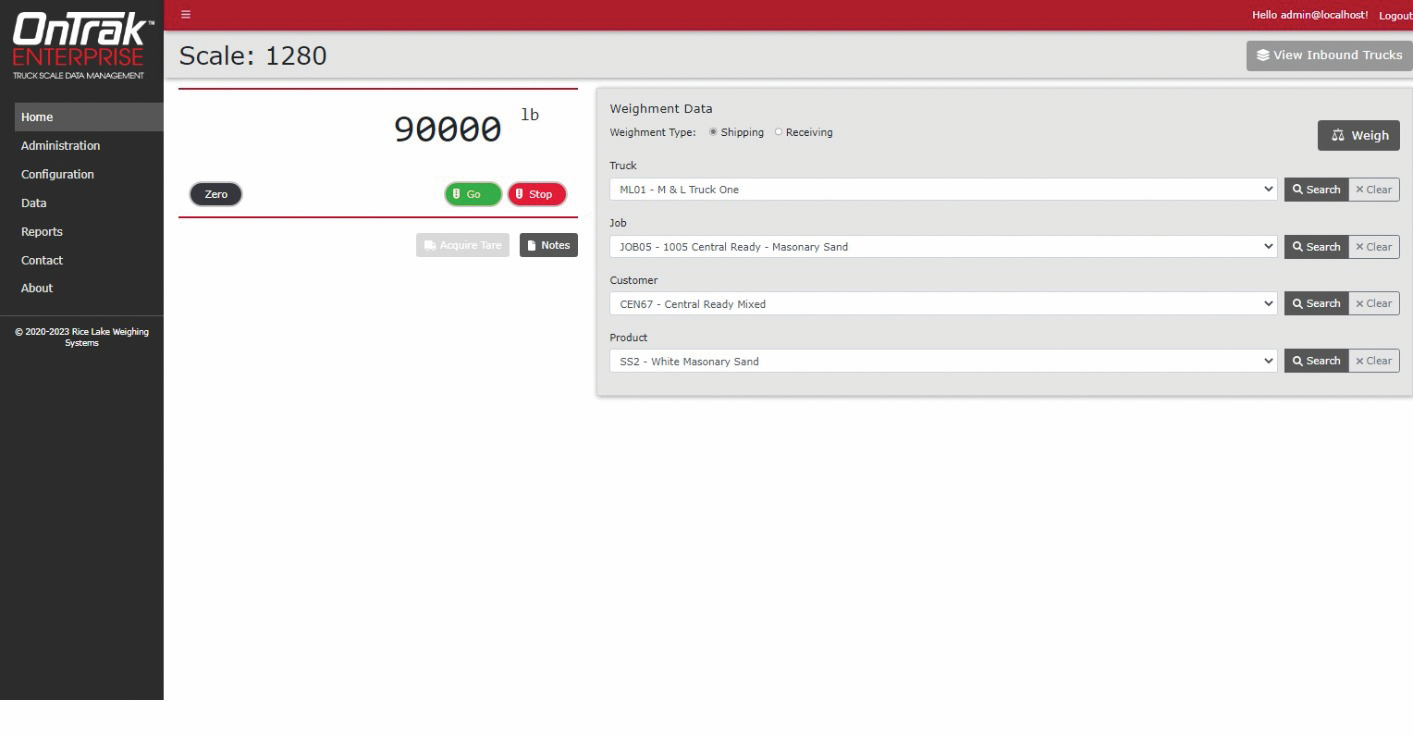Open the Product dropdown list

(942, 361)
